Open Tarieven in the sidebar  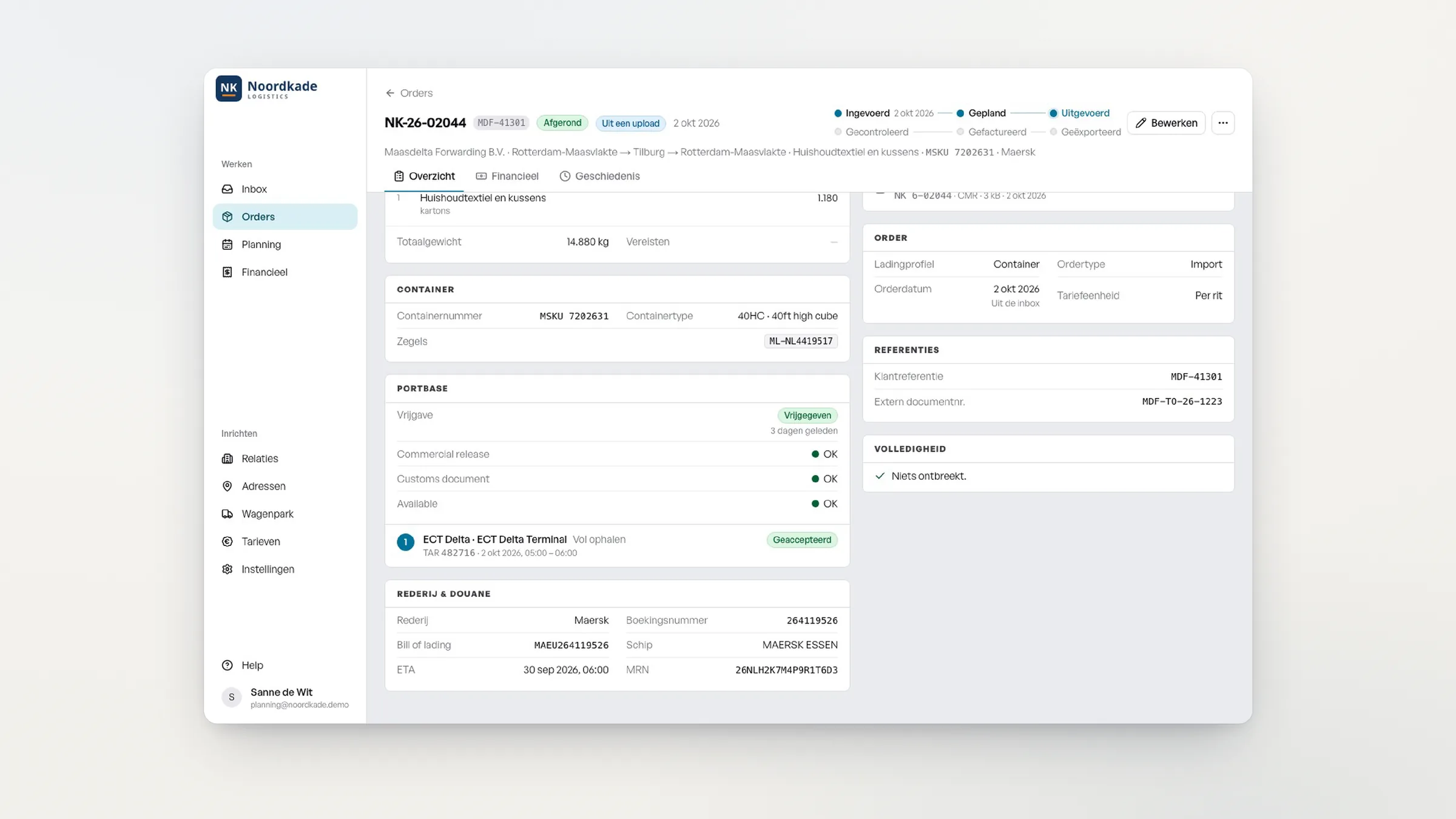pyautogui.click(x=285, y=542)
